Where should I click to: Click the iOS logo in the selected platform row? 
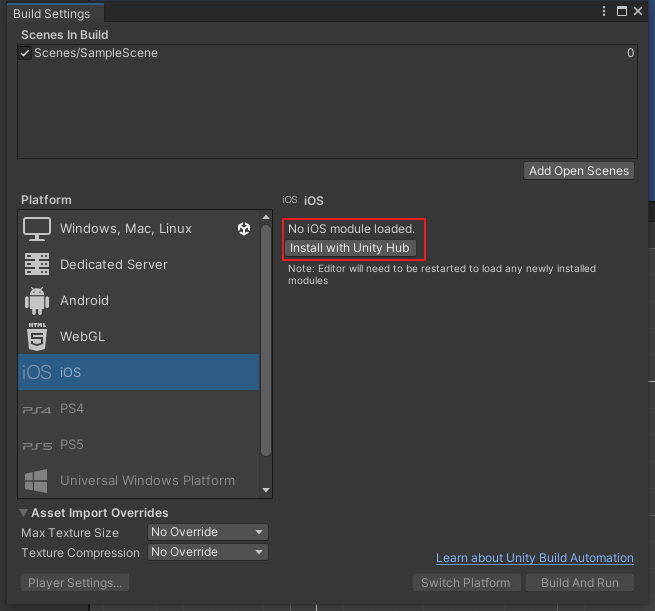[37, 372]
